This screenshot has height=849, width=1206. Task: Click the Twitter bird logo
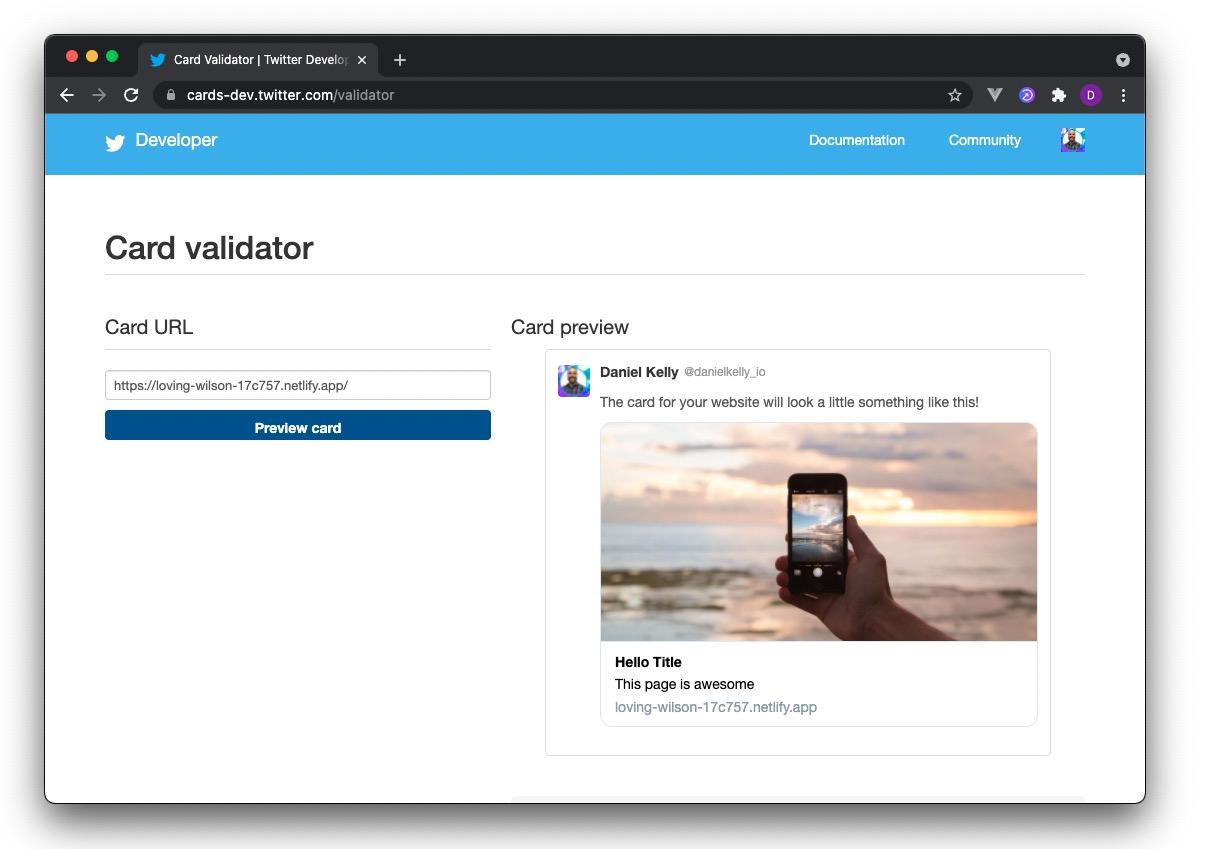click(115, 142)
